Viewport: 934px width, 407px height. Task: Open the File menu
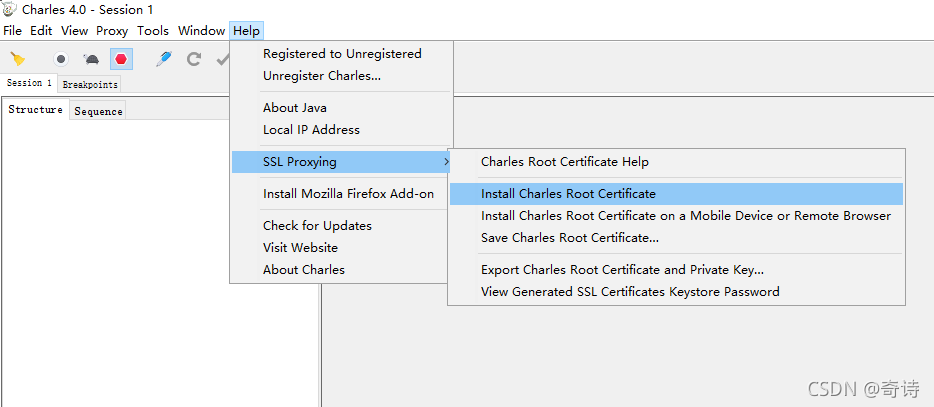[13, 31]
